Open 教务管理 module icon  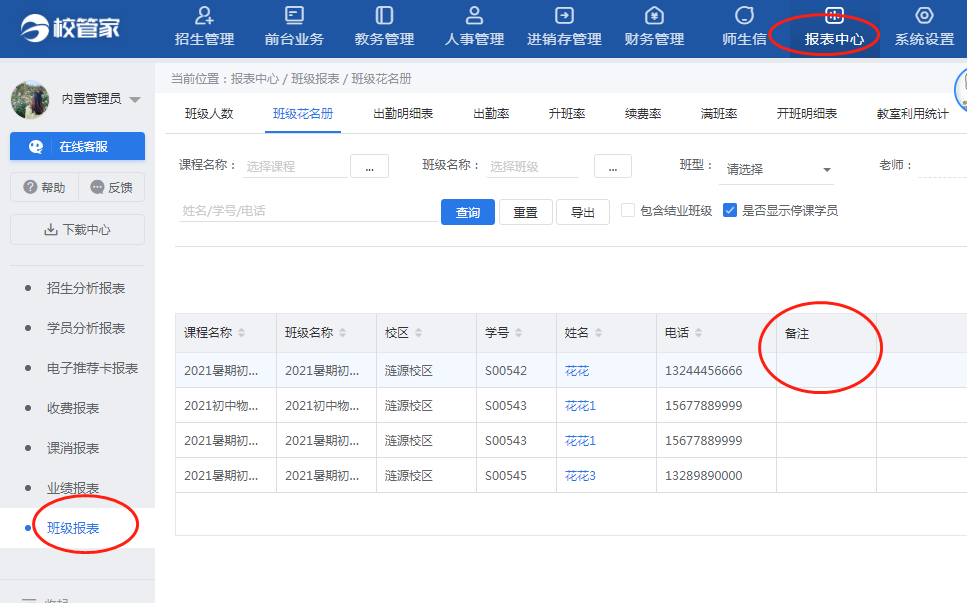point(384,16)
